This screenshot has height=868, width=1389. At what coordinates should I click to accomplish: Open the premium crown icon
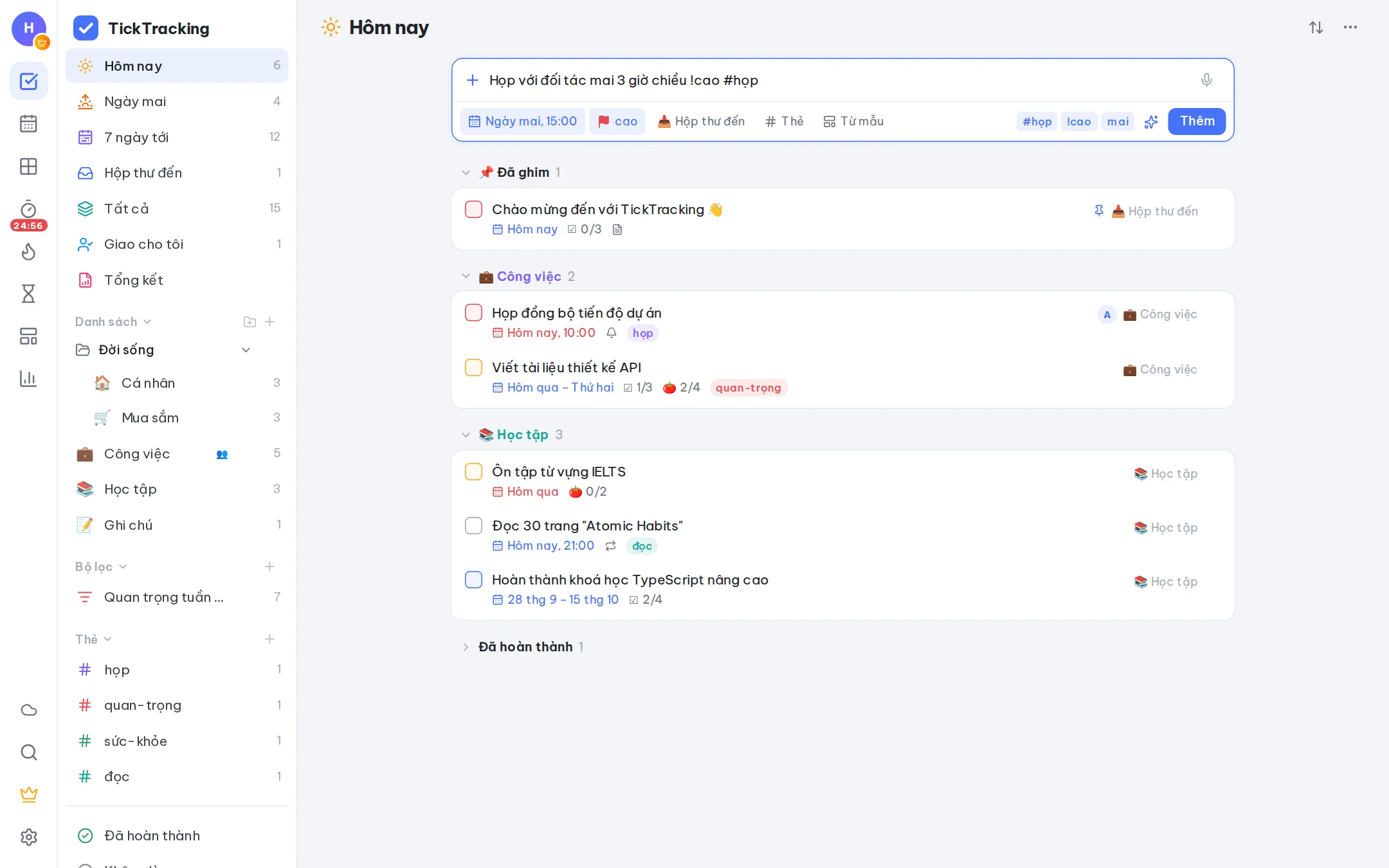pyautogui.click(x=28, y=795)
